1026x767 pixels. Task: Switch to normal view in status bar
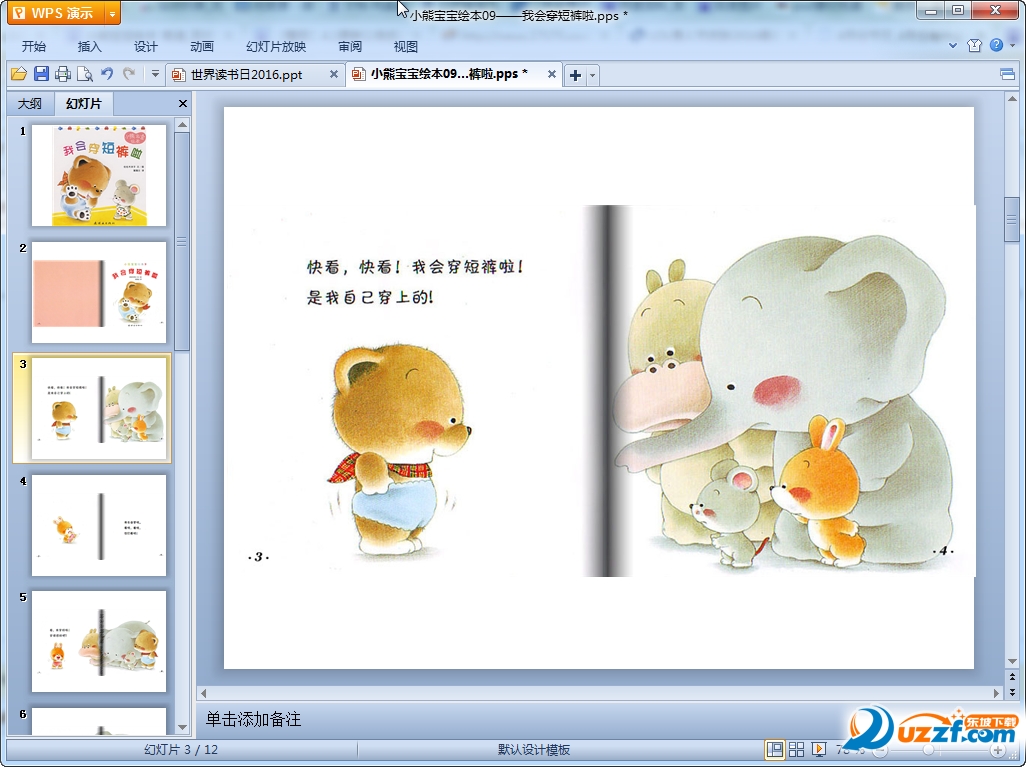(x=775, y=749)
